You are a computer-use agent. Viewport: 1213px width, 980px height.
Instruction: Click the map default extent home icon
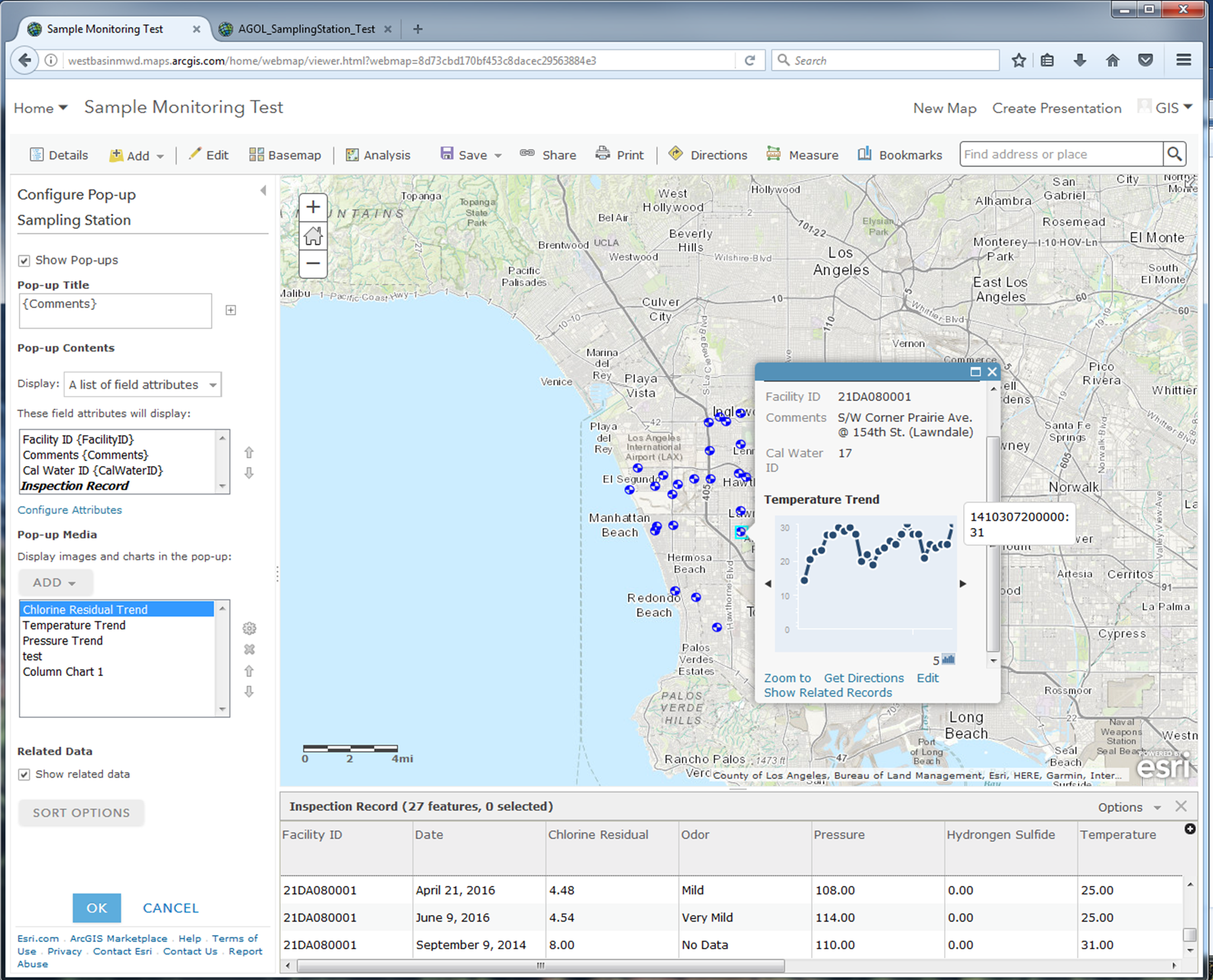[x=313, y=236]
